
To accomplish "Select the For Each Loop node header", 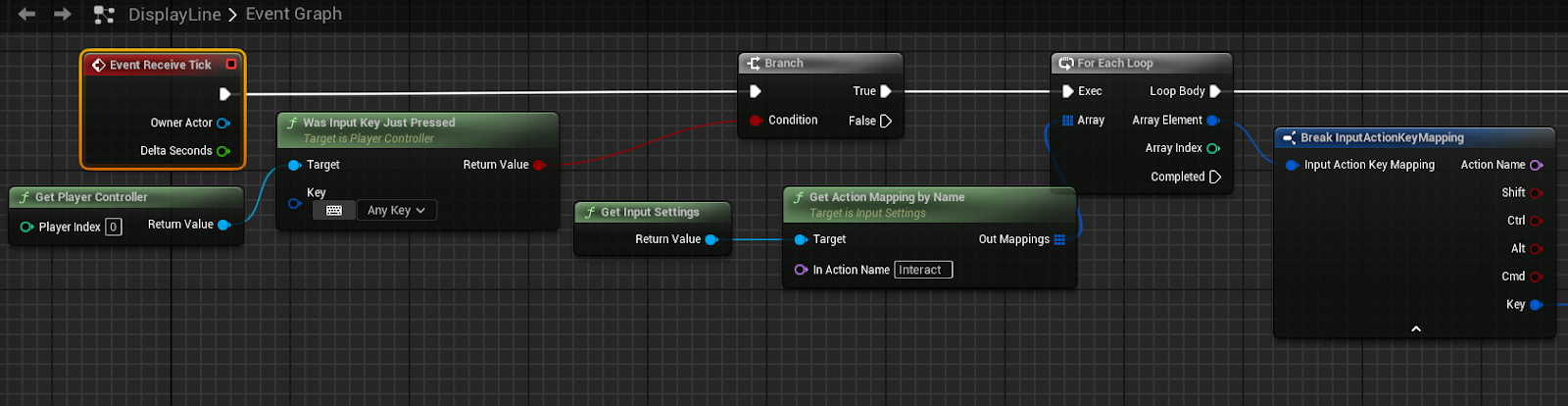I will [1141, 63].
